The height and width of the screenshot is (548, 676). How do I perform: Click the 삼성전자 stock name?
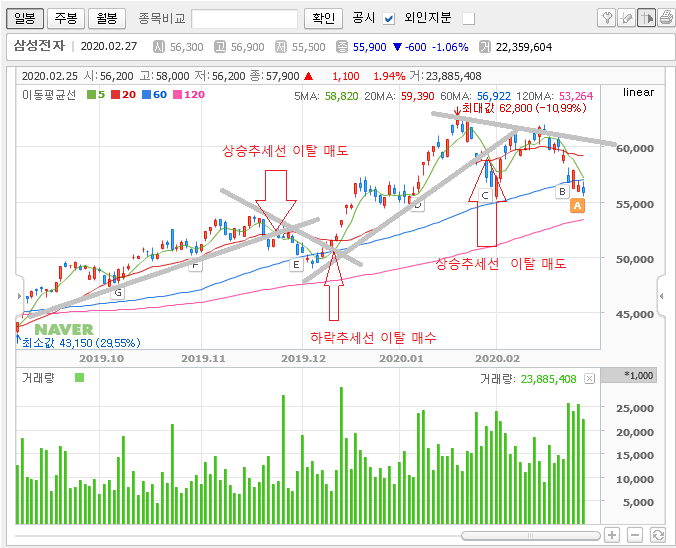click(39, 46)
